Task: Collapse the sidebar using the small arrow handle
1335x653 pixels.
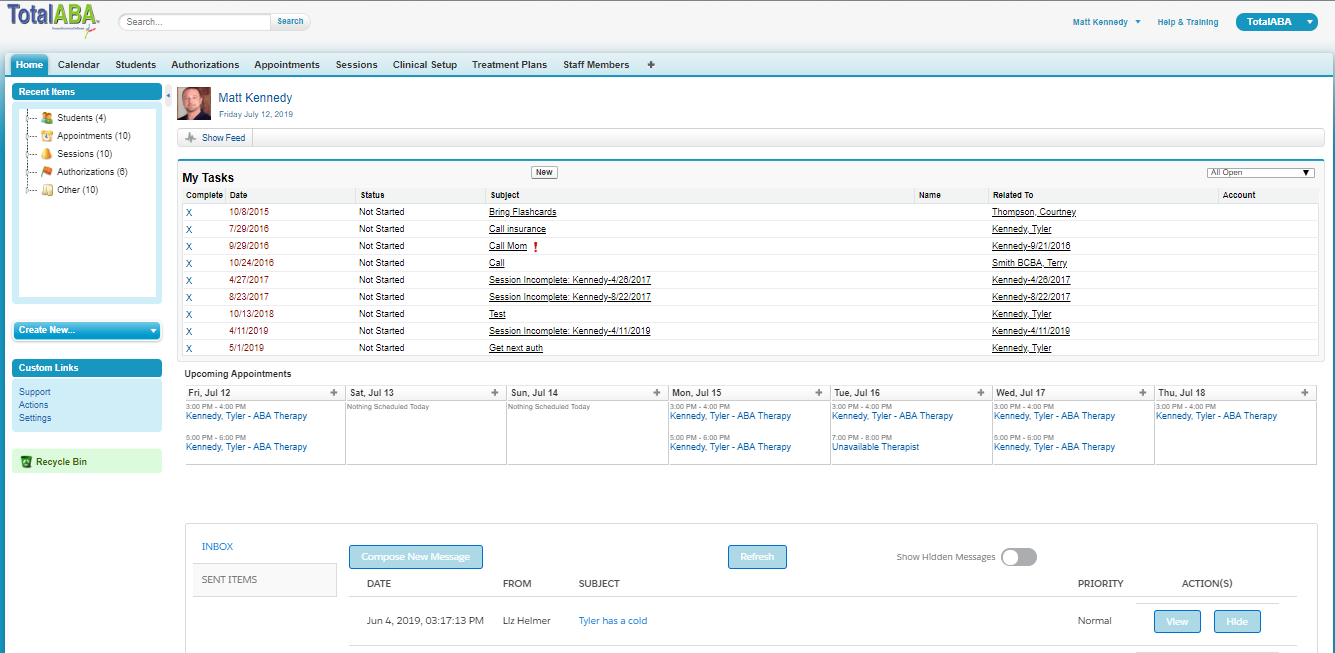Action: [x=168, y=96]
